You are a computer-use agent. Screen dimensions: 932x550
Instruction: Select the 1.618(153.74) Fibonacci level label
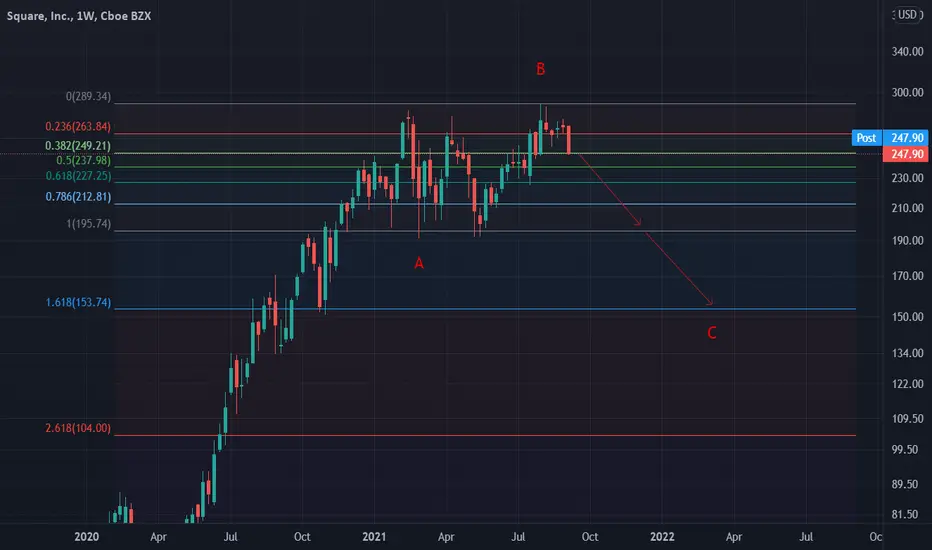tap(78, 303)
